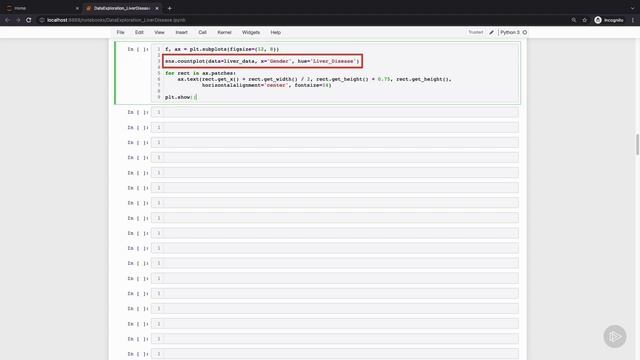Click the site information icon

[42, 20]
